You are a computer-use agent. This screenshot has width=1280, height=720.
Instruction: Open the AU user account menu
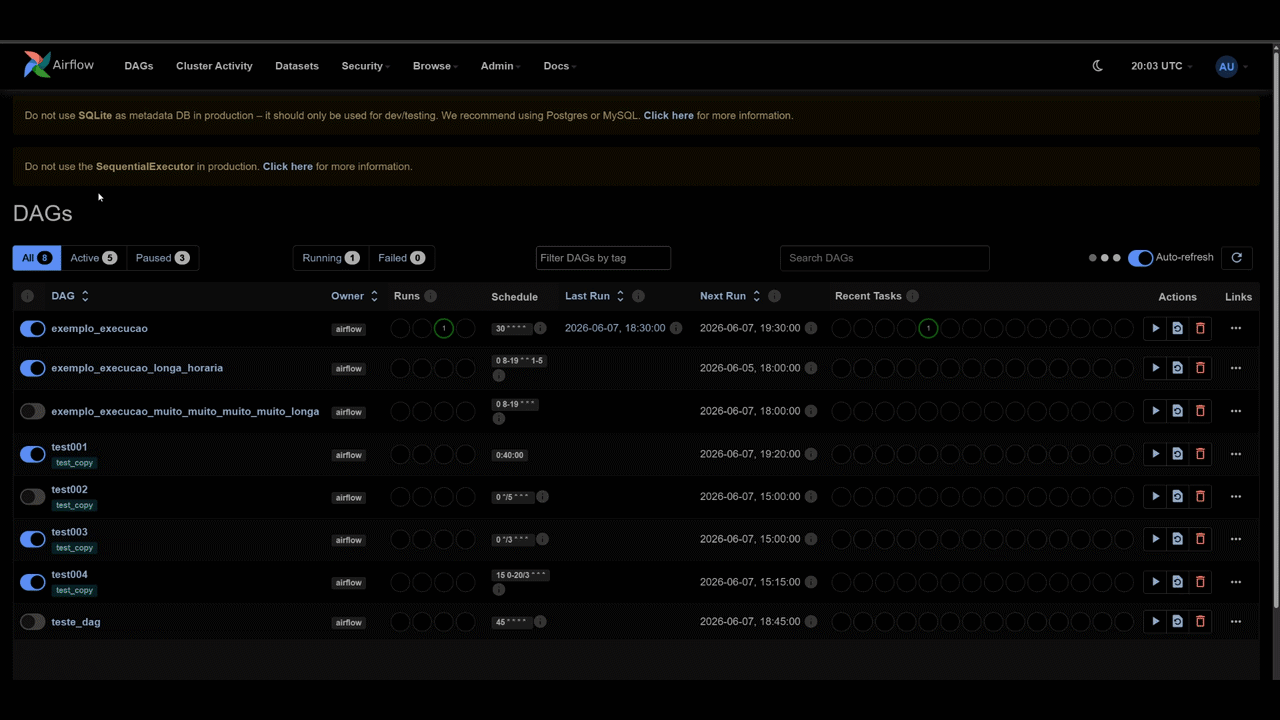(x=1231, y=67)
